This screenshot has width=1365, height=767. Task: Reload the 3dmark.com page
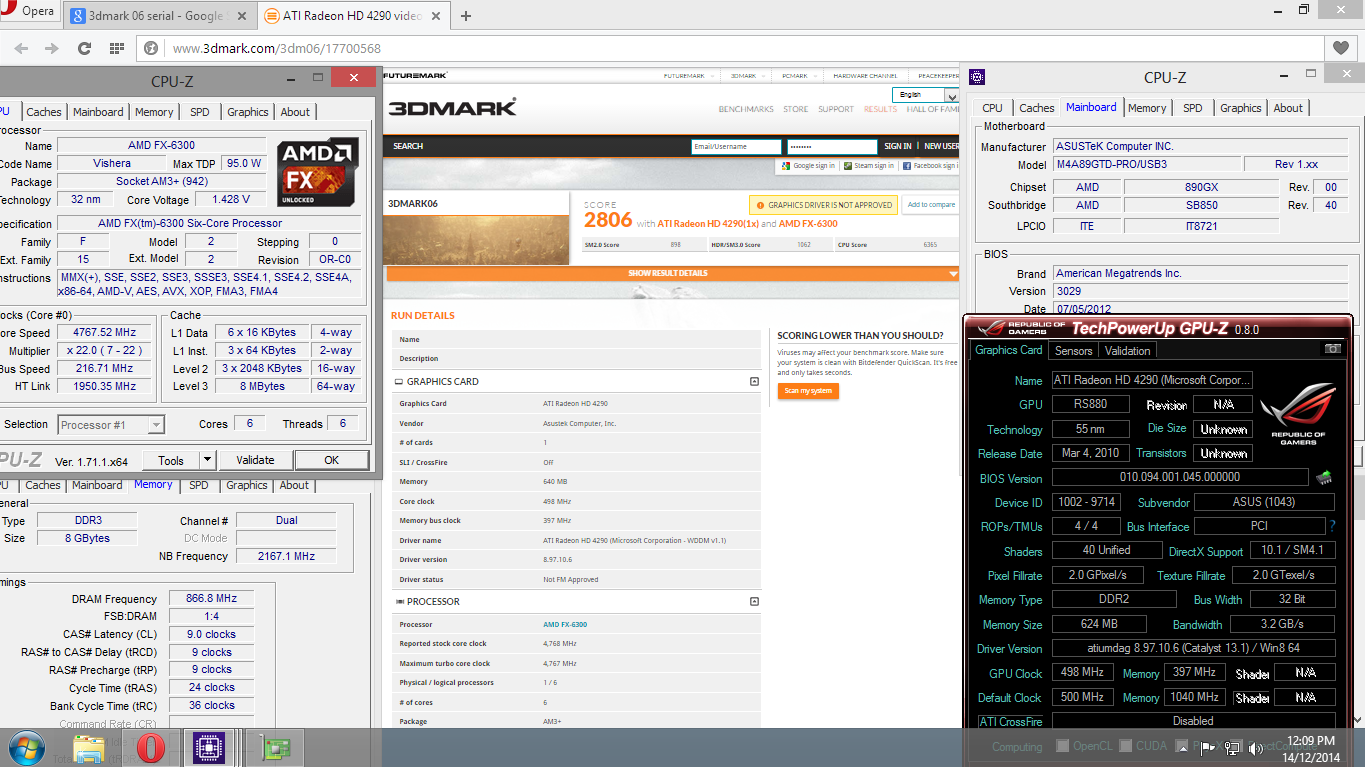point(84,48)
